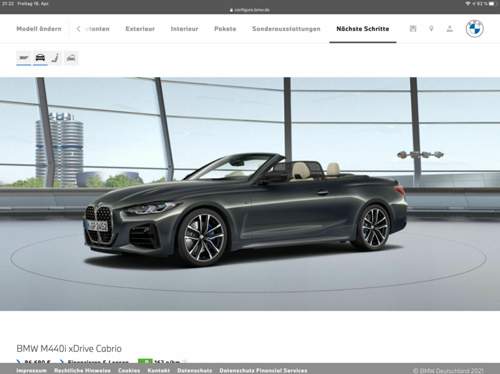This screenshot has height=374, width=500.
Task: Click Modell ändern
Action: [x=39, y=29]
